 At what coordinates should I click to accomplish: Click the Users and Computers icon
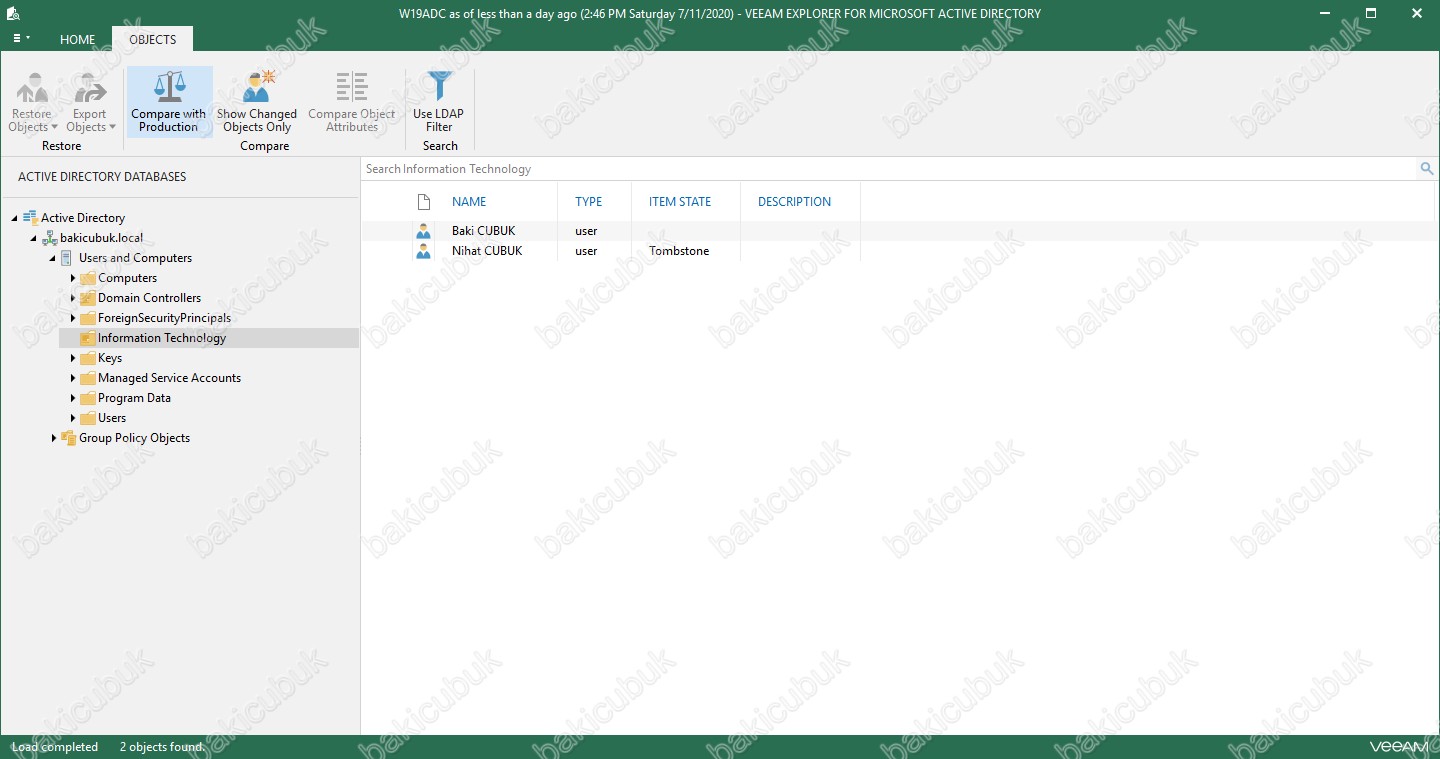(x=68, y=258)
